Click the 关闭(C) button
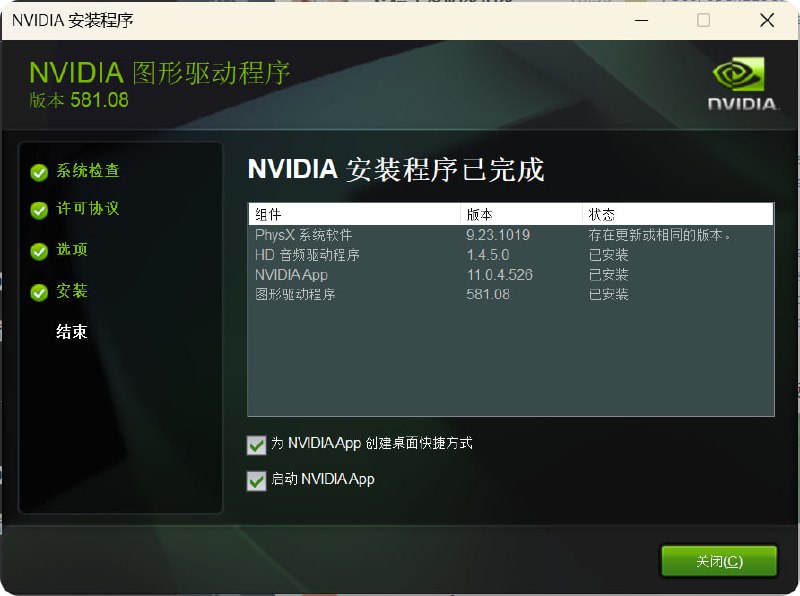Viewport: 800px width, 596px height. 719,561
